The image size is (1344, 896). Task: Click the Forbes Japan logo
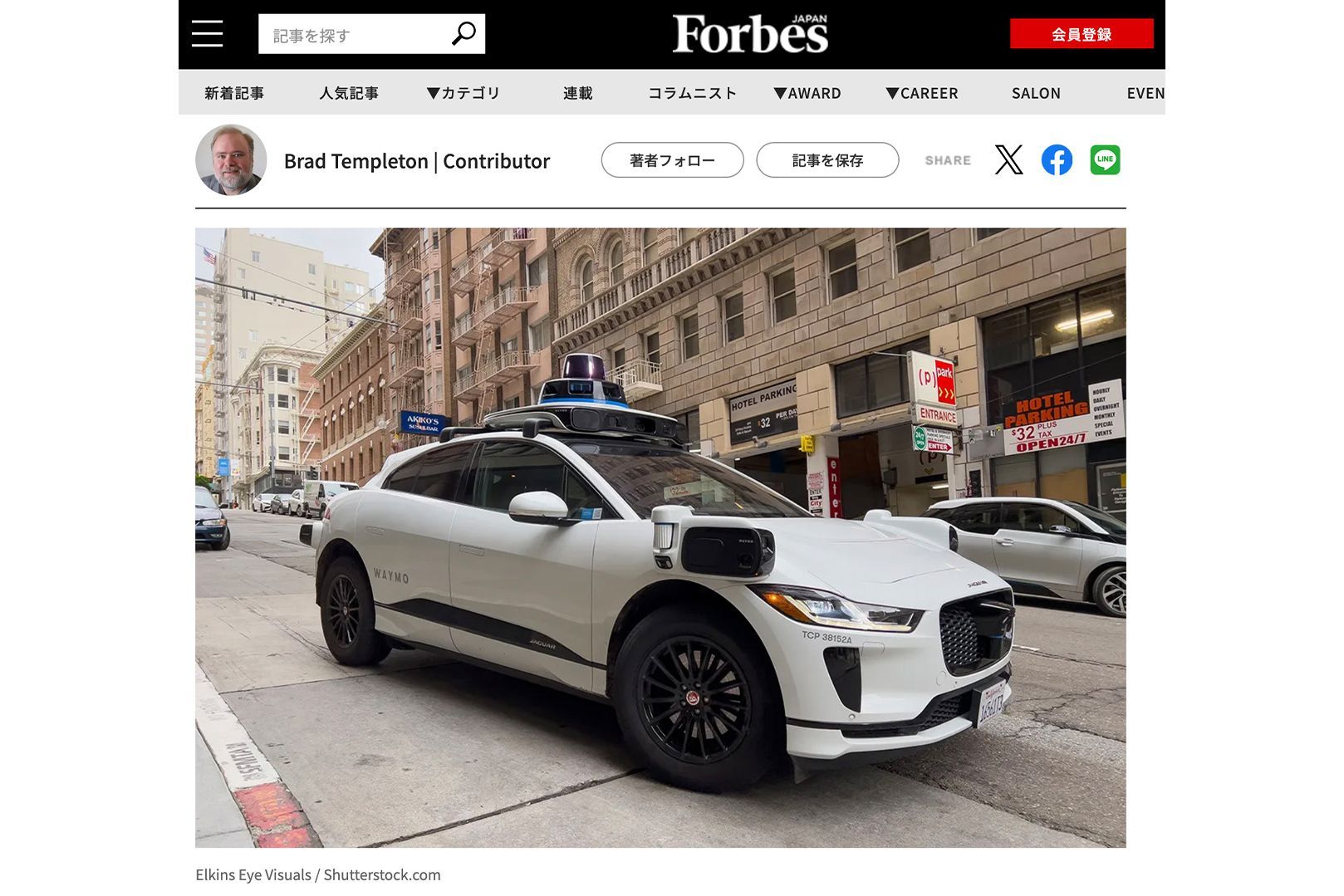coord(750,34)
